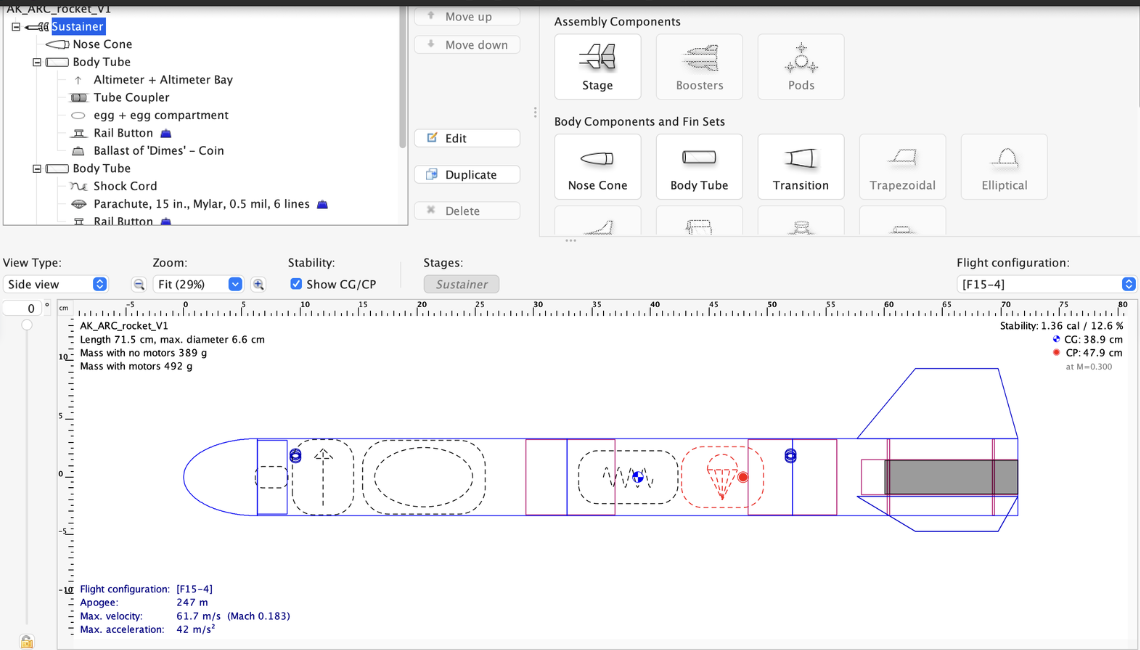Screen dimensions: 1140x650
Task: Add a Stage assembly component
Action: (x=597, y=67)
